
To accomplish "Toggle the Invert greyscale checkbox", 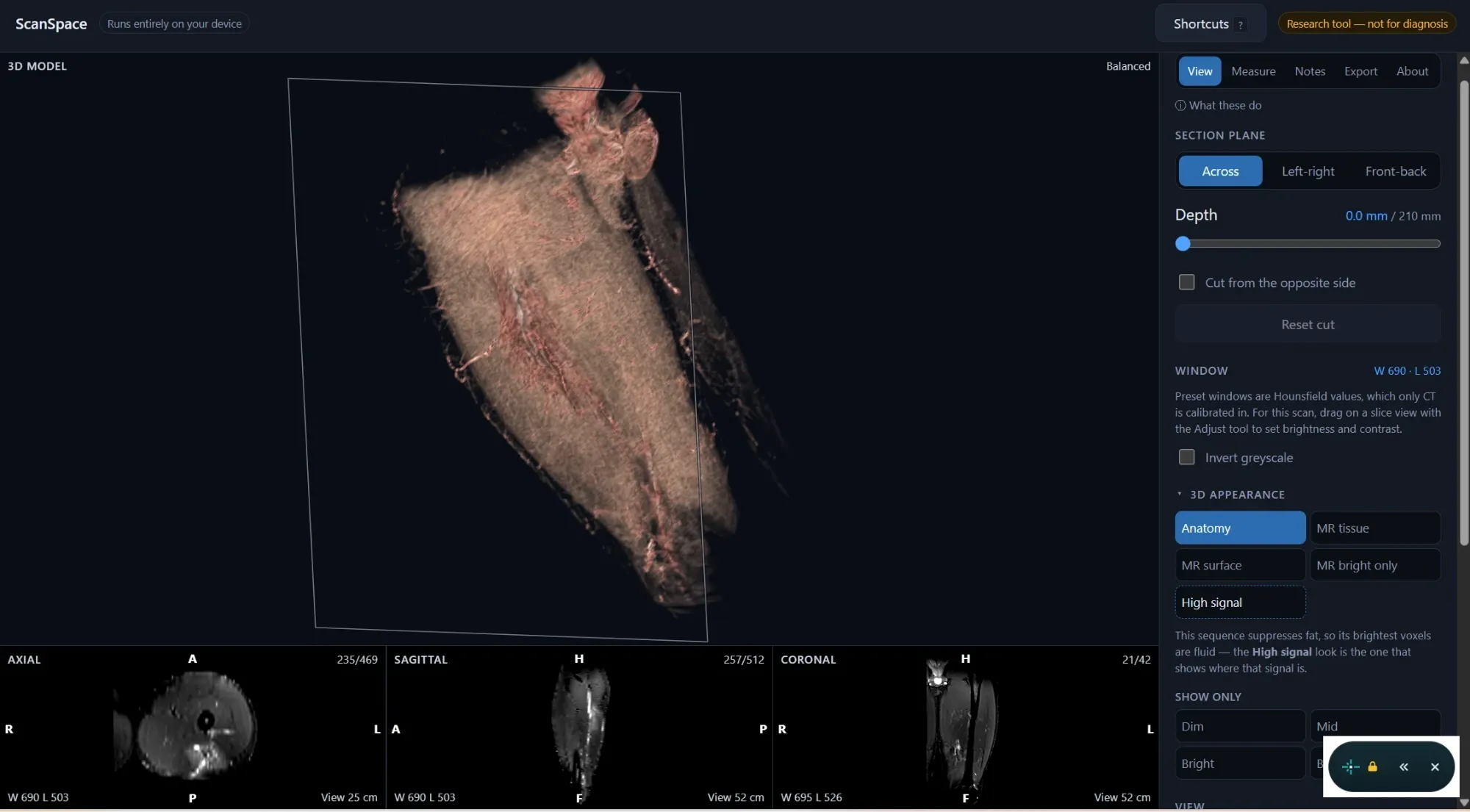I will tap(1186, 457).
